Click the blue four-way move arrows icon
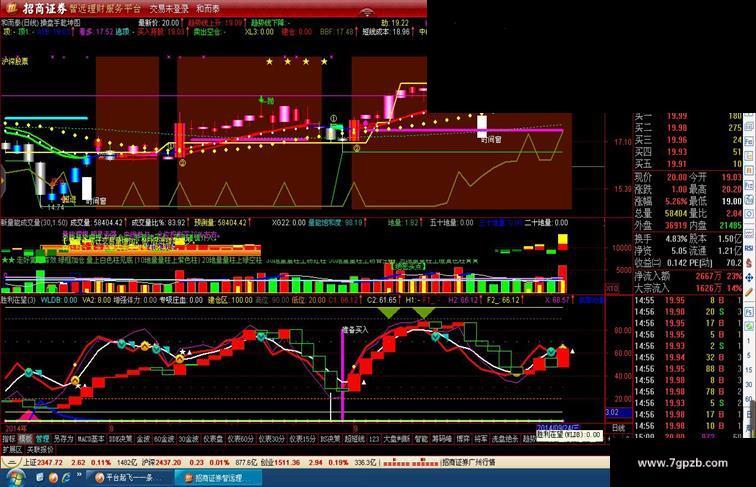Screen dimensions: 756x487 click(x=749, y=278)
